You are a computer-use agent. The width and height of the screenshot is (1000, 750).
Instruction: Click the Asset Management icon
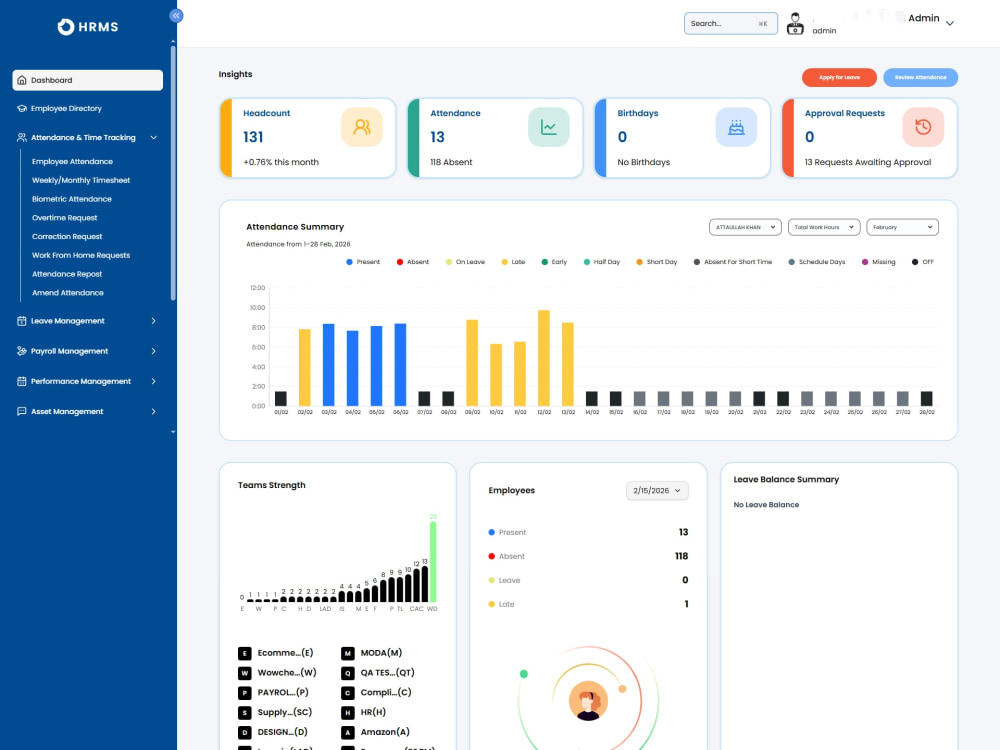coord(22,411)
